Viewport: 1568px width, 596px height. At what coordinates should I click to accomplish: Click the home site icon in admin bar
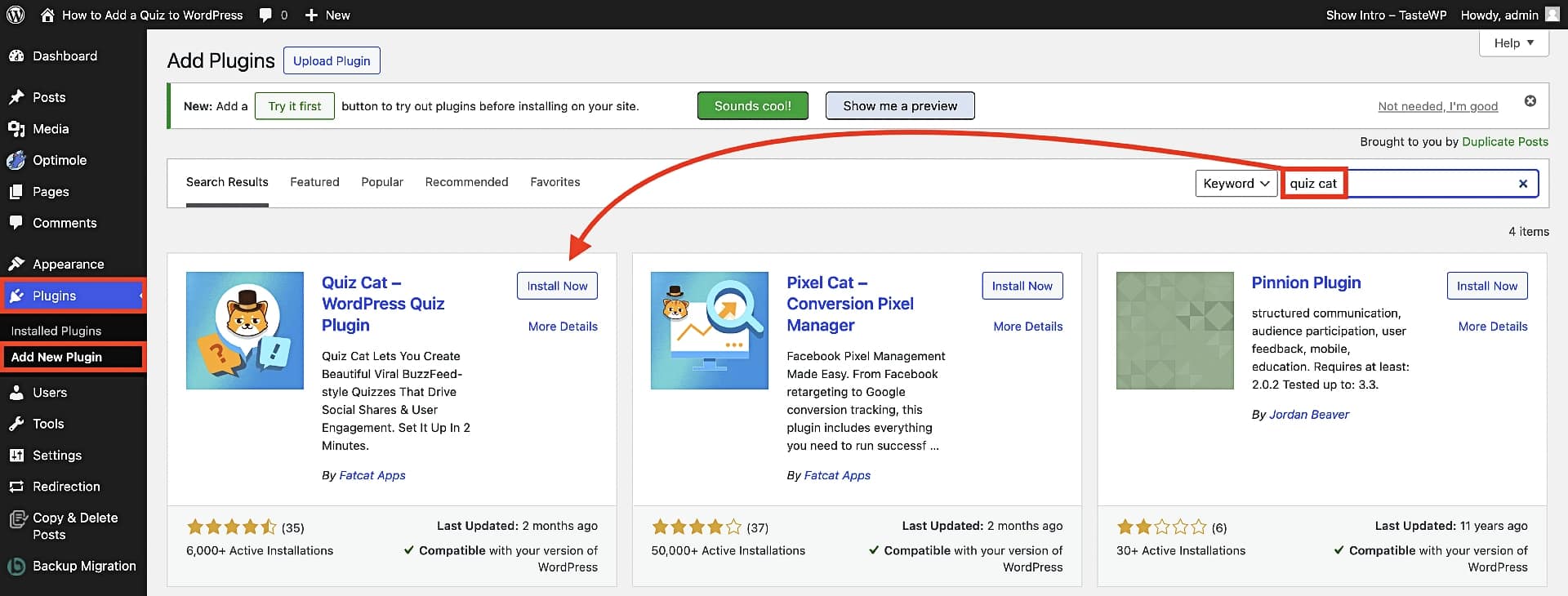(x=47, y=15)
